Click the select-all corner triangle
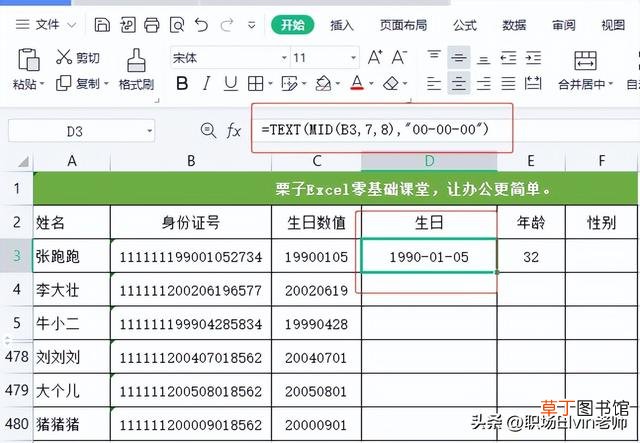640x443 pixels. coord(24,162)
